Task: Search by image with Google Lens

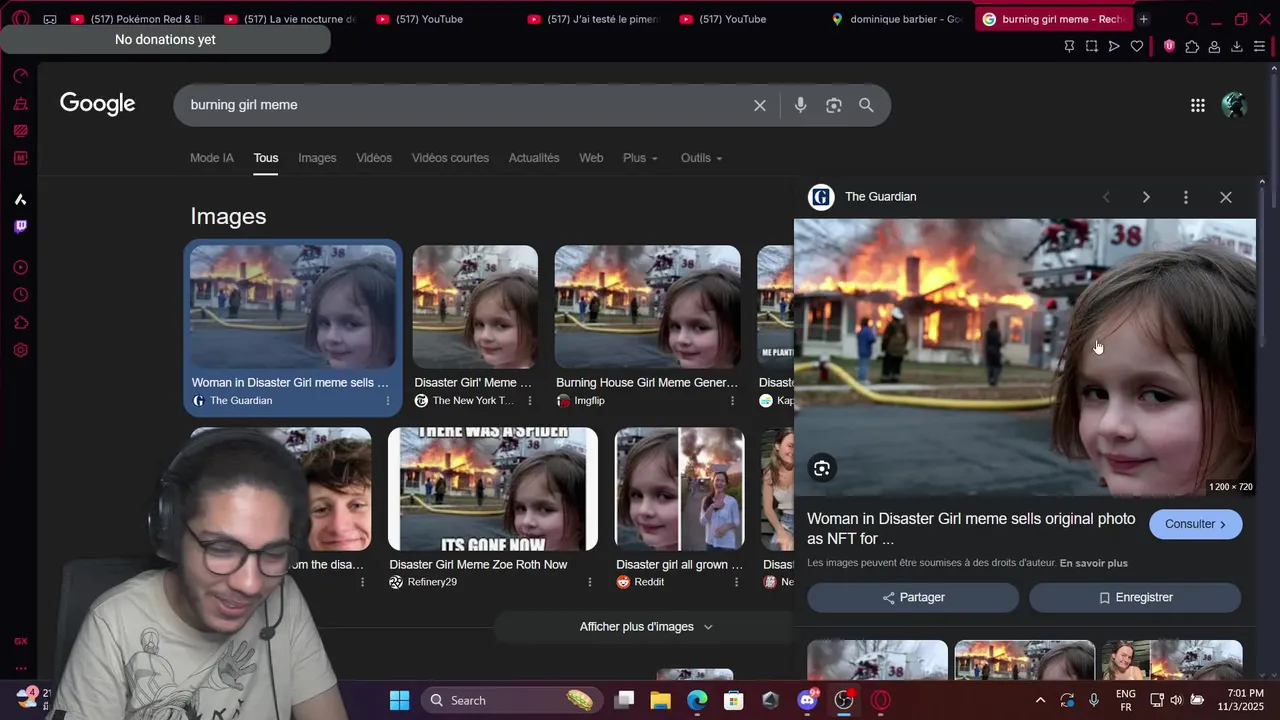Action: (833, 105)
